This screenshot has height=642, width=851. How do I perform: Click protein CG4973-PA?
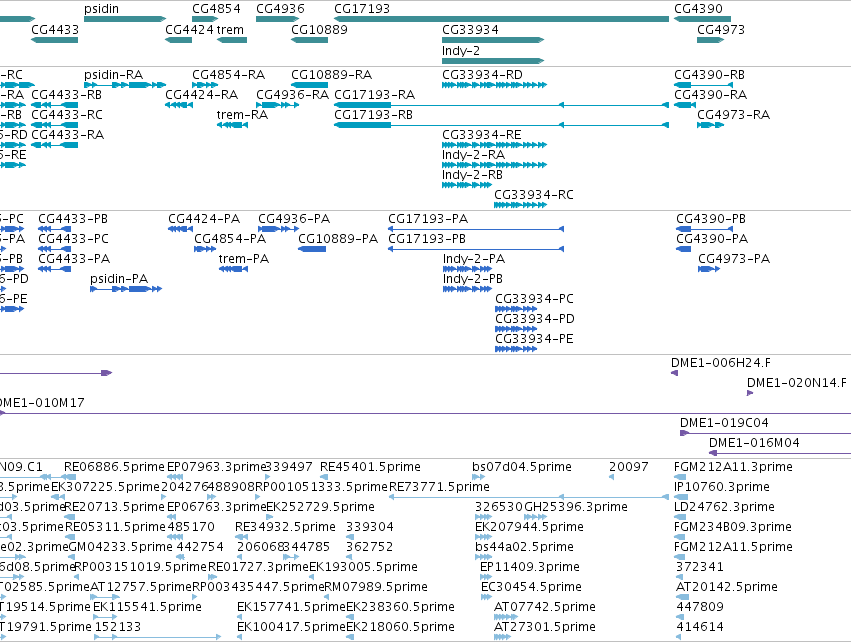pyautogui.click(x=709, y=269)
